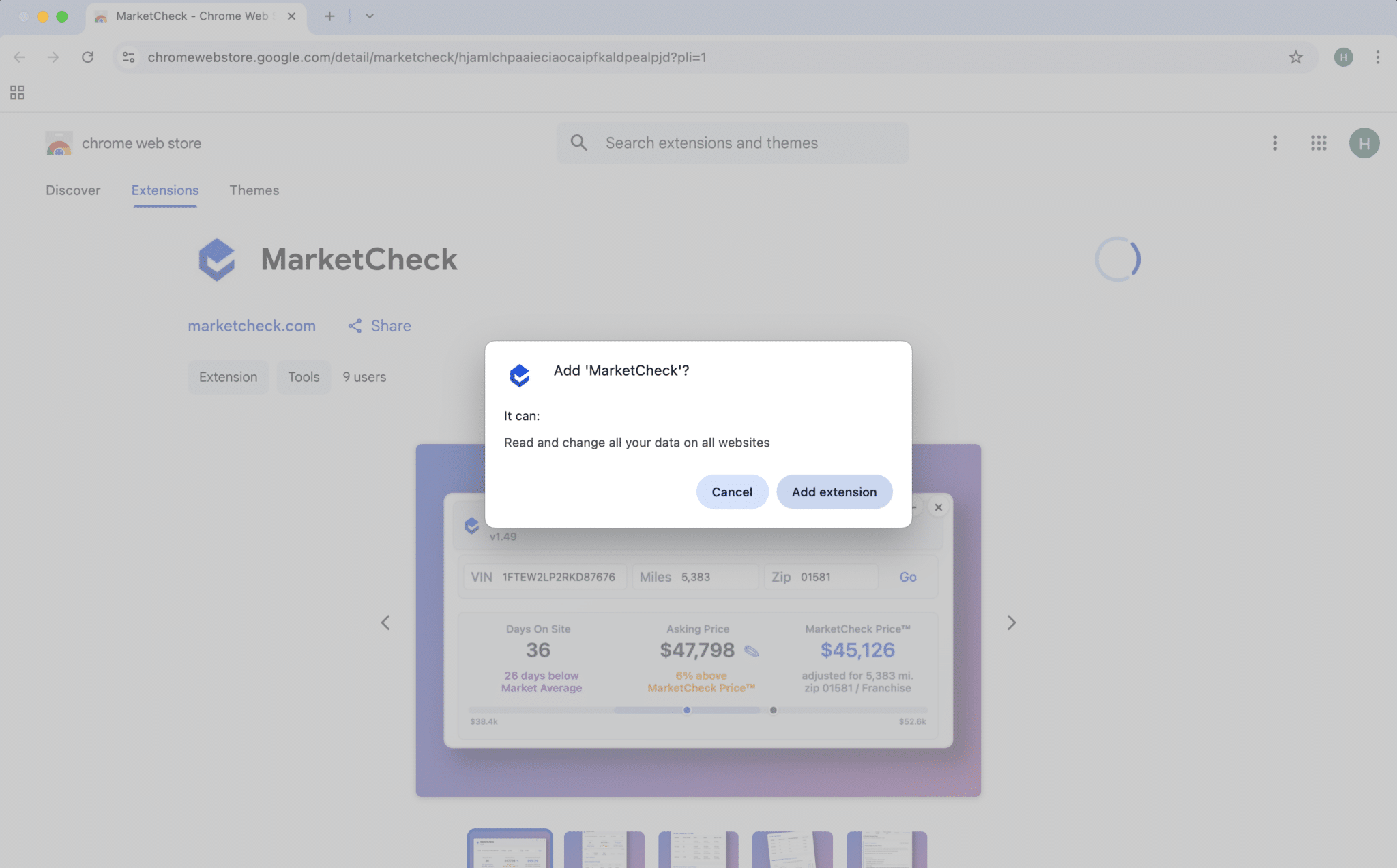Visit the marketcheck.com link
Image resolution: width=1397 pixels, height=868 pixels.
[252, 326]
